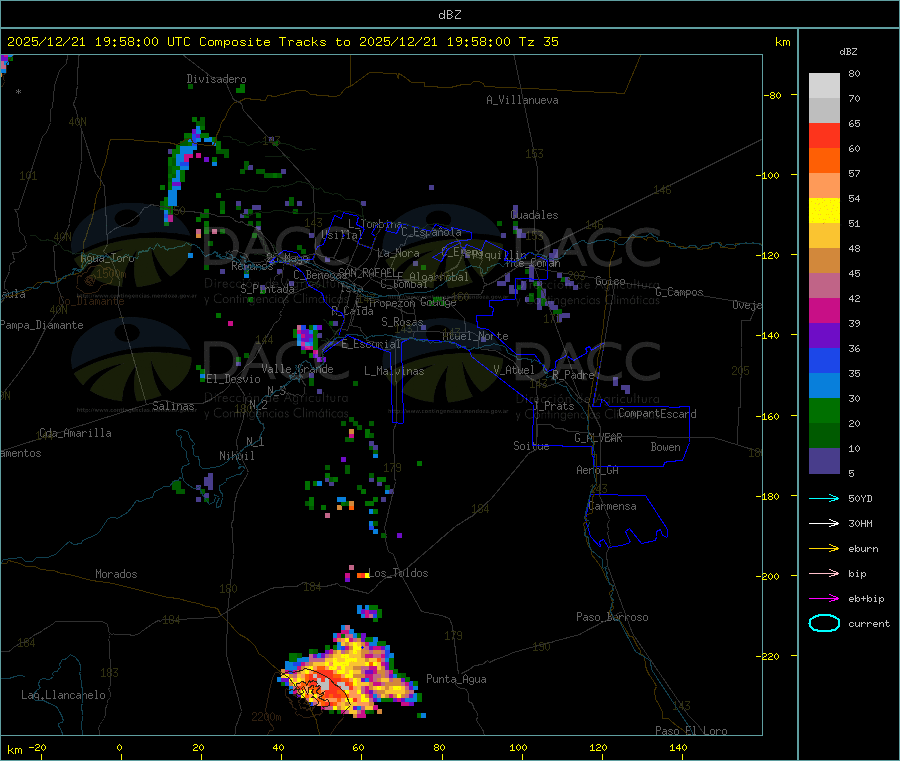Viewport: 900px width, 761px height.
Task: Click the Atuel_Norte map label
Action: pos(475,336)
